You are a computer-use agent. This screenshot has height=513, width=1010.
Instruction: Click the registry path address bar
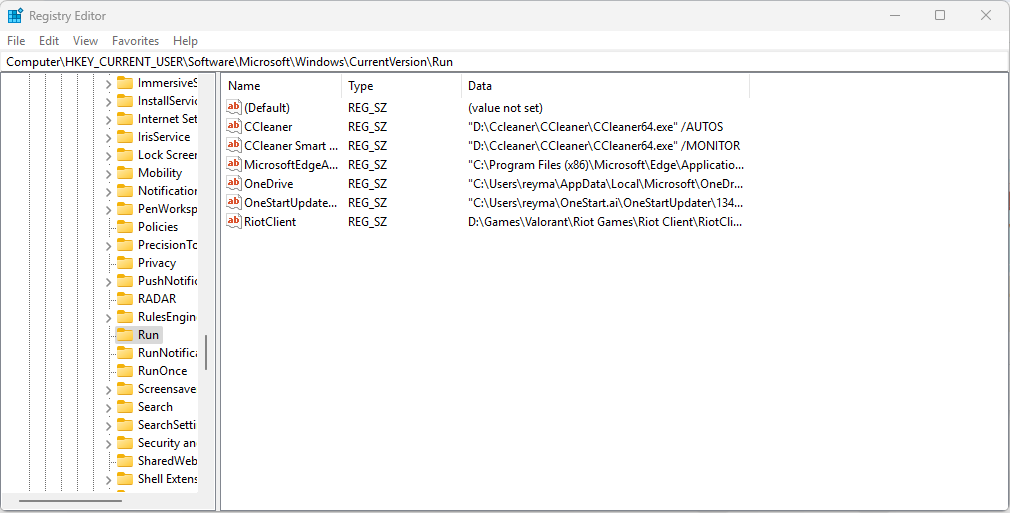(504, 62)
